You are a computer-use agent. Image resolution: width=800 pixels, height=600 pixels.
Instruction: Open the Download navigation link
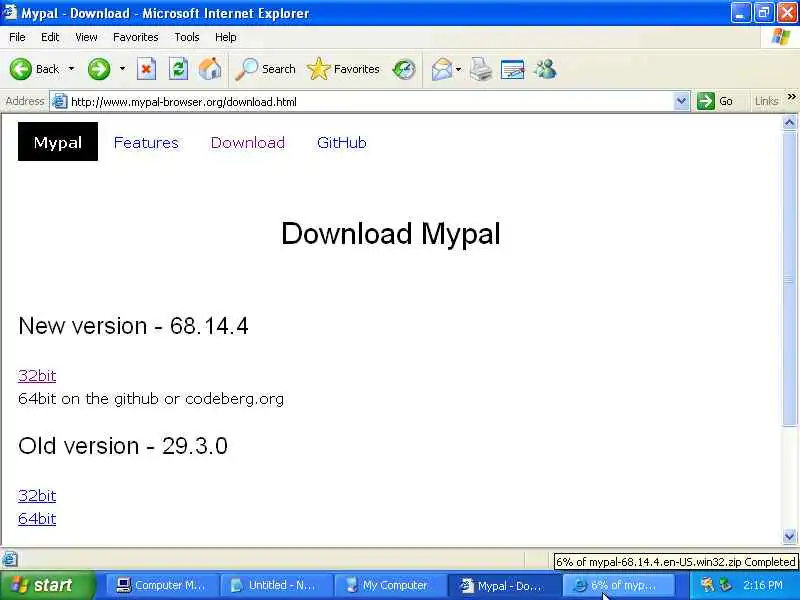[248, 142]
